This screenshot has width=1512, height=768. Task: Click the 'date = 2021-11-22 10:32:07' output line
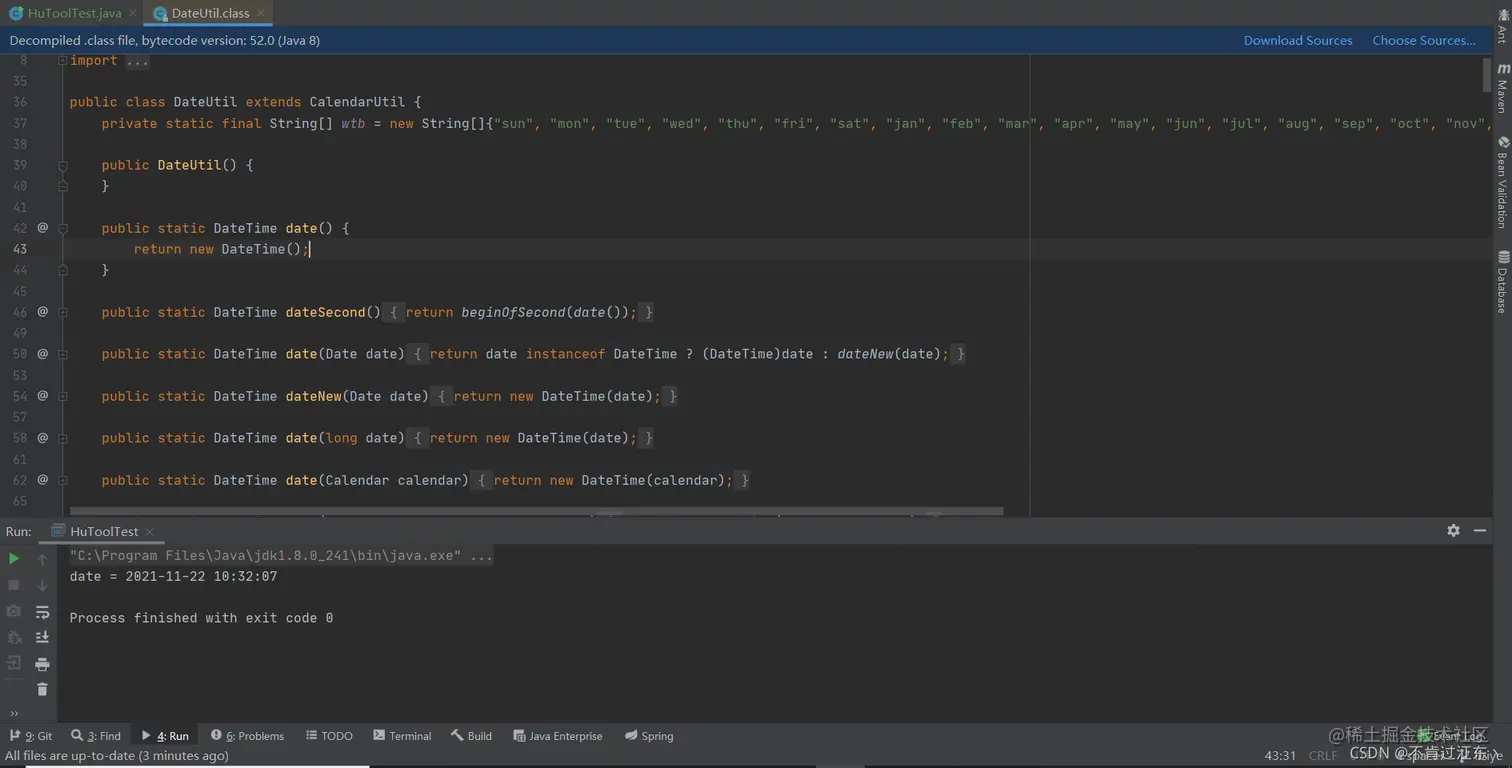(173, 576)
